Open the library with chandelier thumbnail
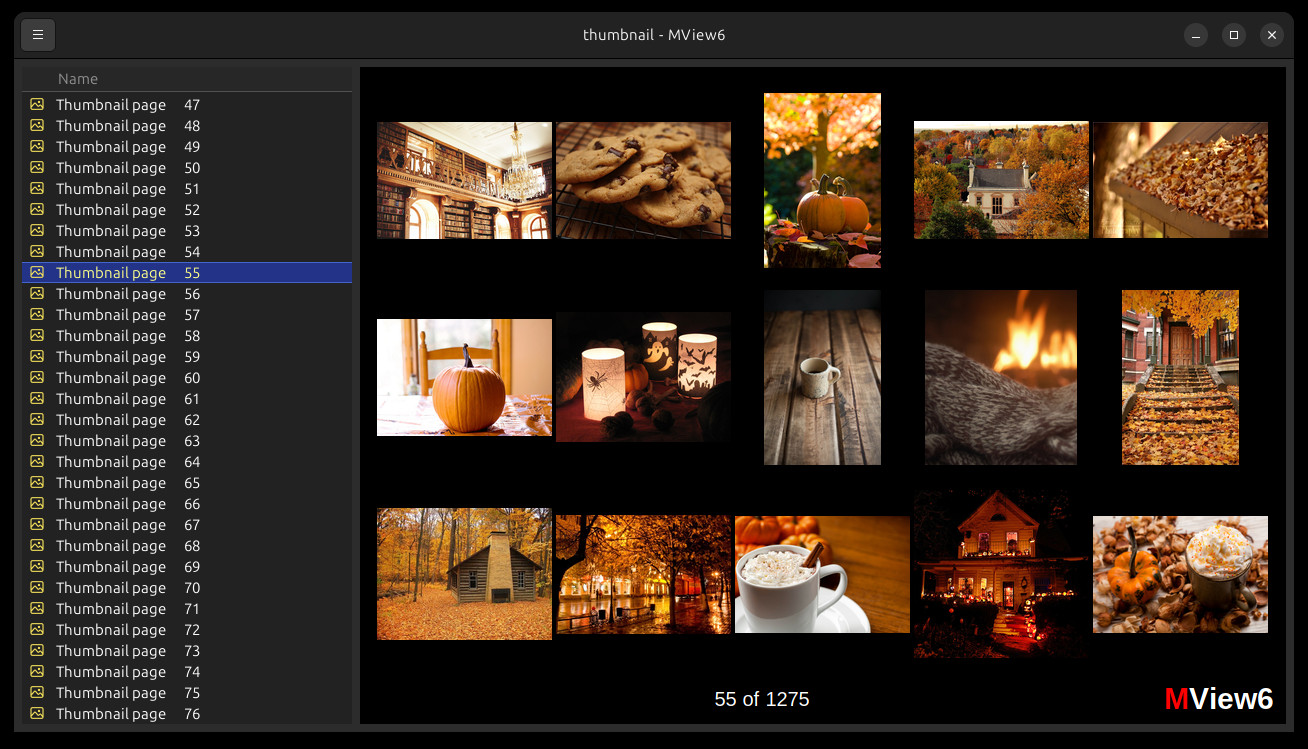This screenshot has height=749, width=1308. (464, 180)
